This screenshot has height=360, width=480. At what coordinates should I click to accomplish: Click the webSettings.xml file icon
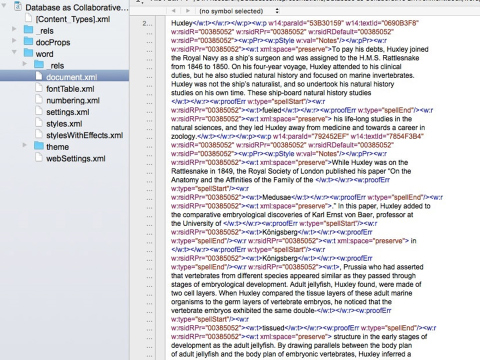pyautogui.click(x=39, y=158)
